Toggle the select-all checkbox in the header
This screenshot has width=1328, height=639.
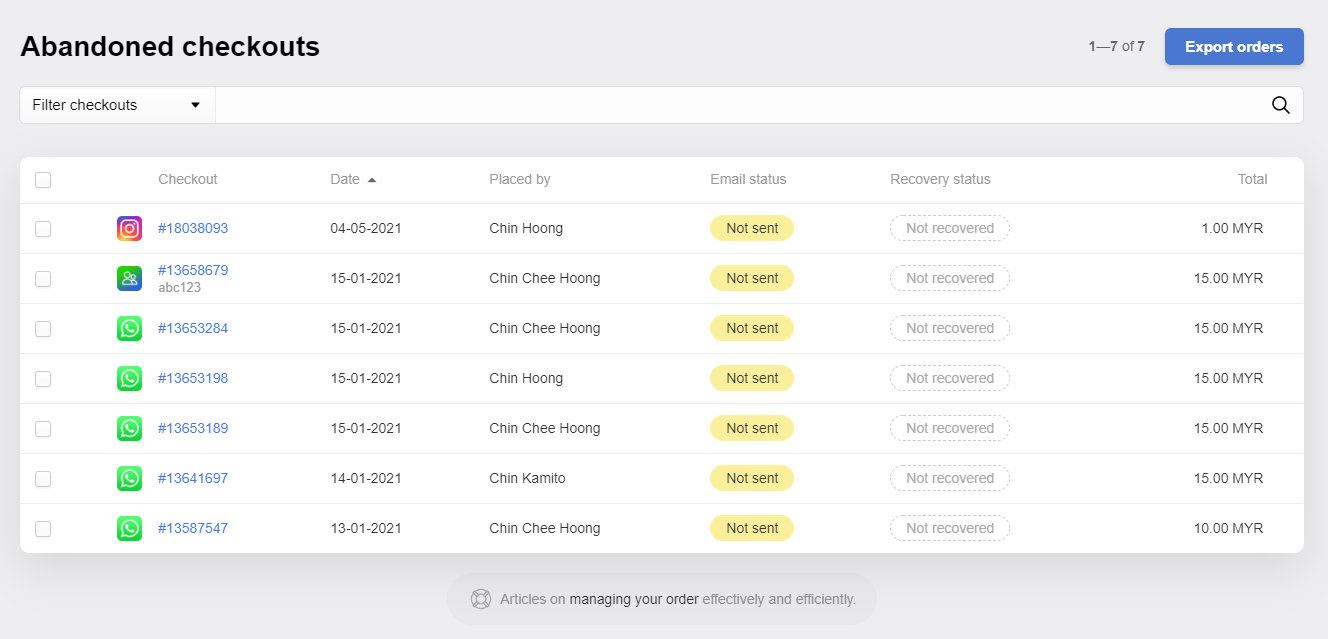point(43,180)
